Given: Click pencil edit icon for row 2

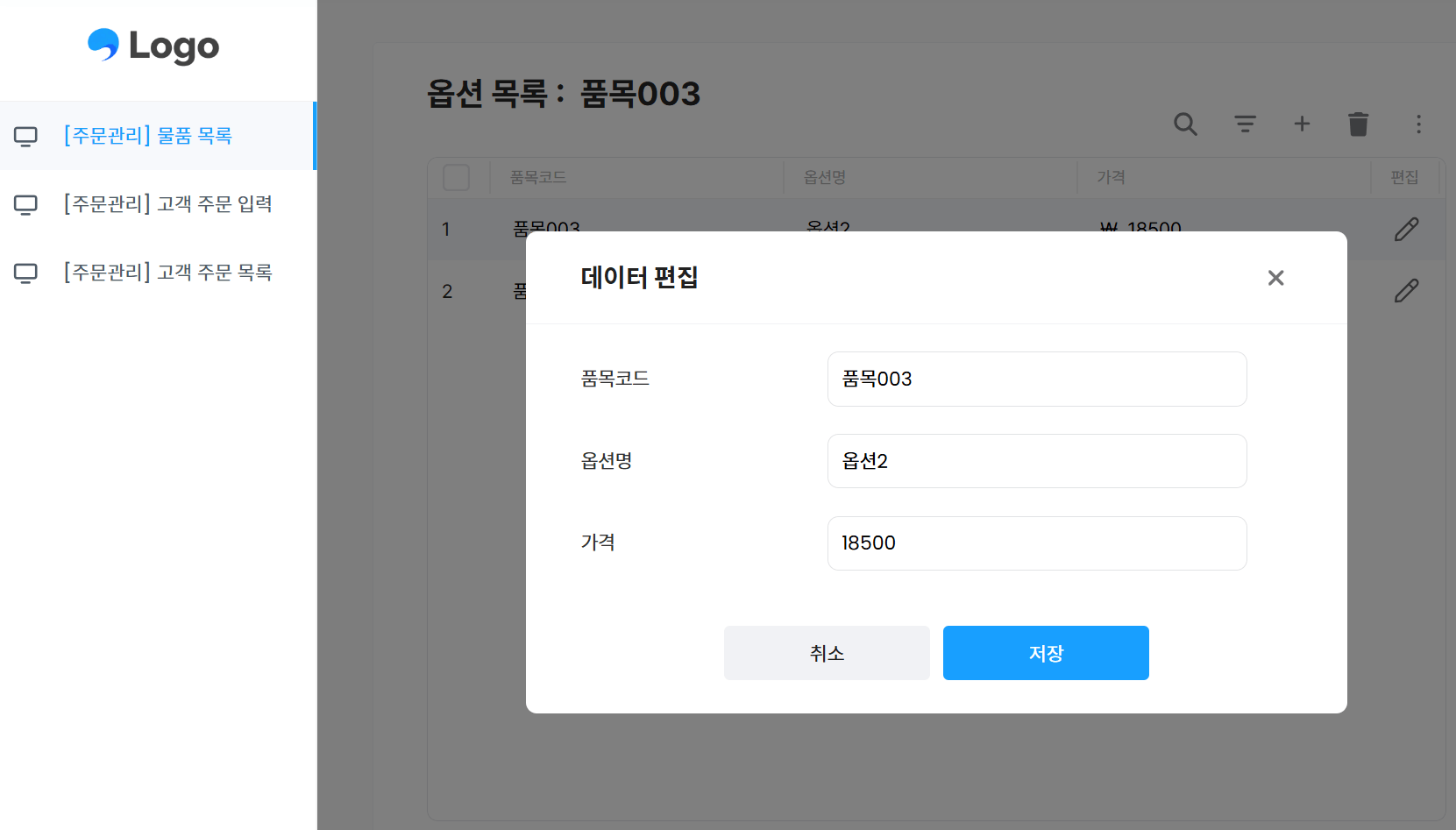Looking at the screenshot, I should click(1406, 291).
